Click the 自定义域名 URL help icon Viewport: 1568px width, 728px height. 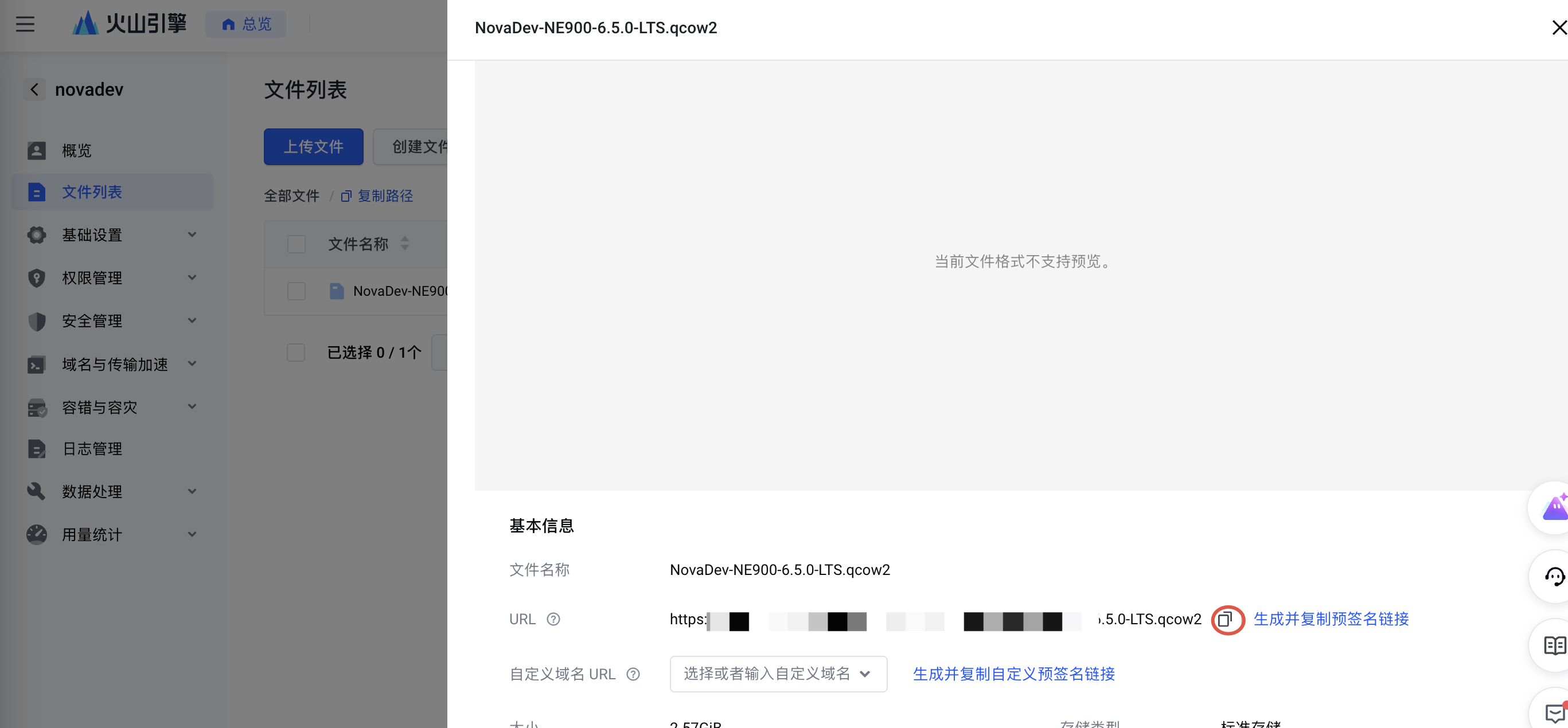(633, 674)
